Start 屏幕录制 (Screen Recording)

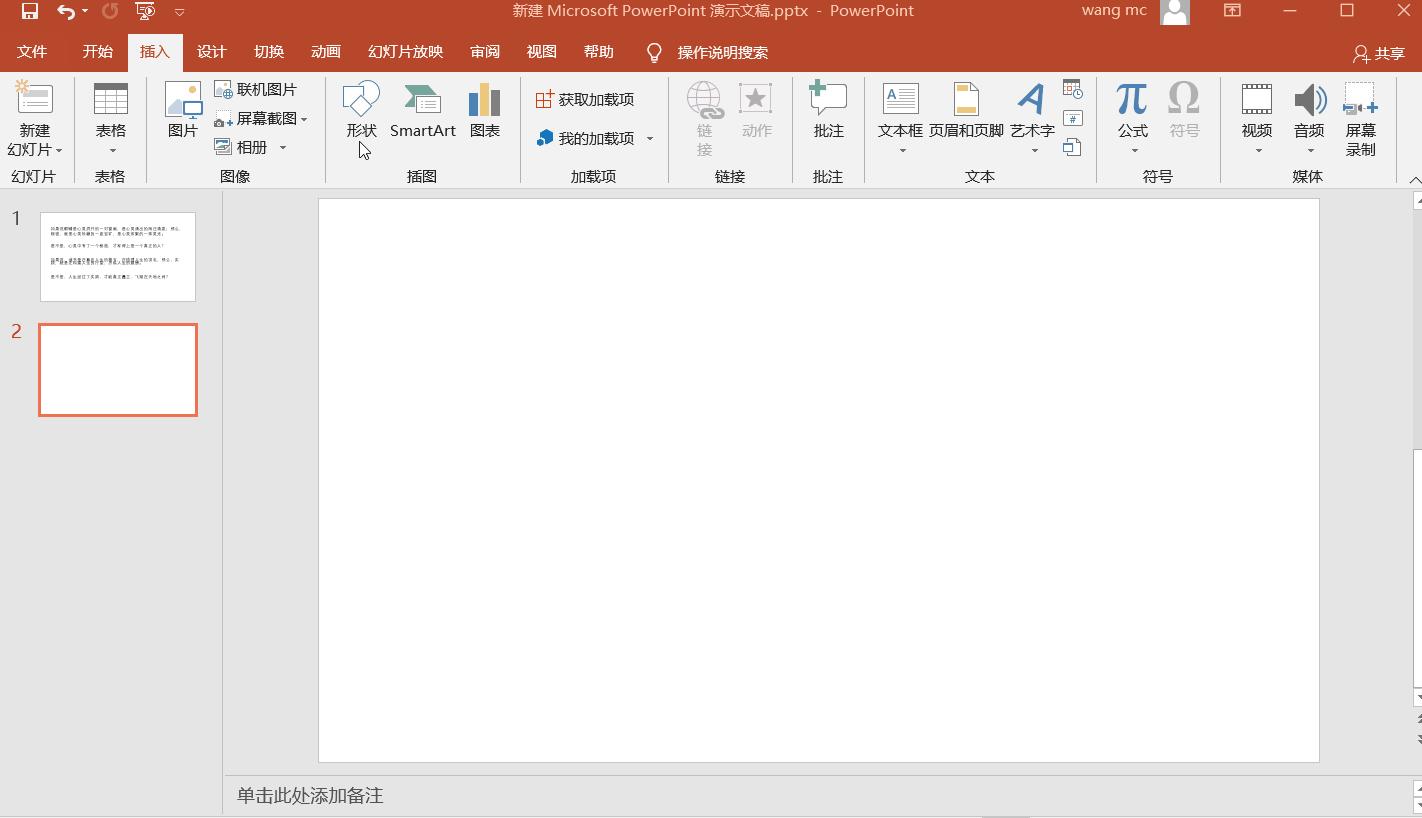coord(1360,119)
